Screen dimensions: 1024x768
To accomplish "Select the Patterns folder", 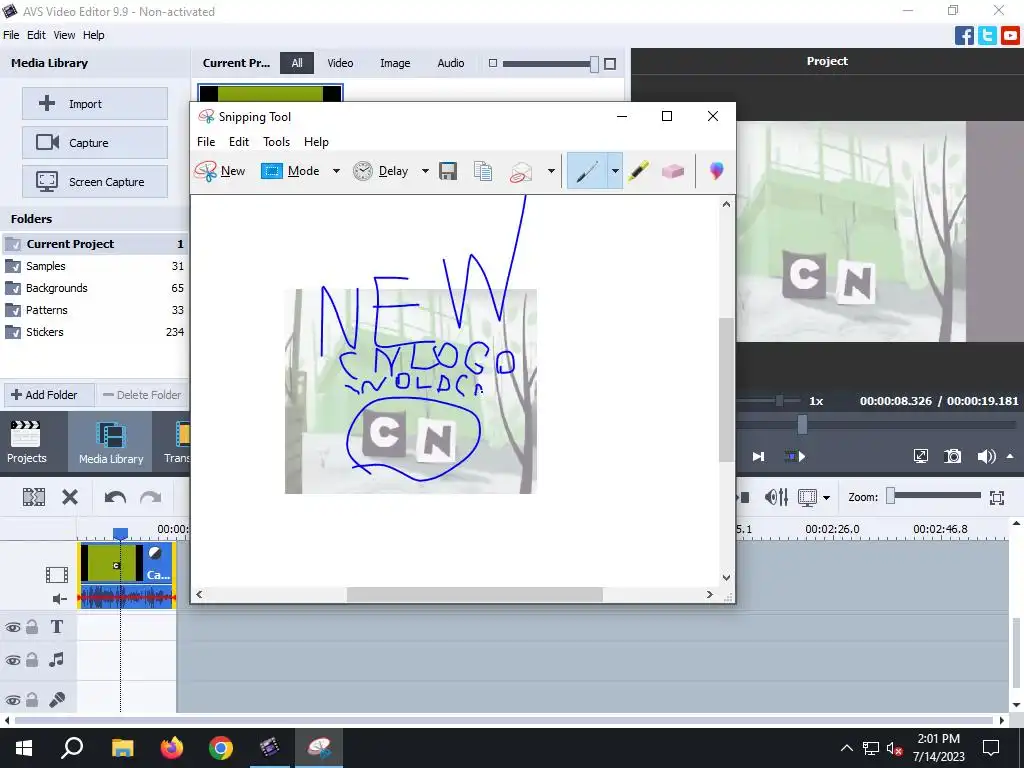I will [x=95, y=310].
